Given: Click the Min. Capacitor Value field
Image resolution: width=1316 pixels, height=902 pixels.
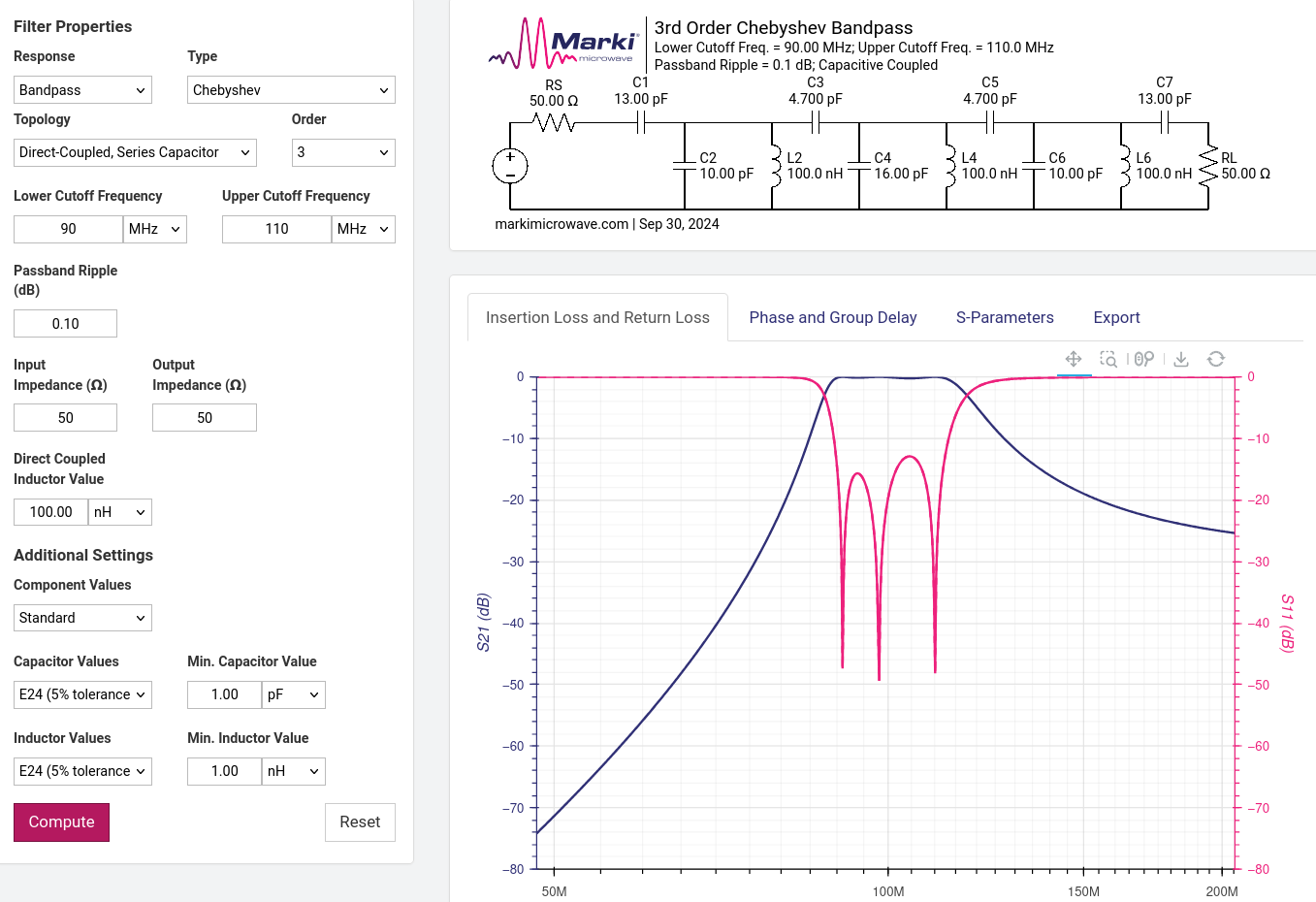Looking at the screenshot, I should click(x=224, y=694).
